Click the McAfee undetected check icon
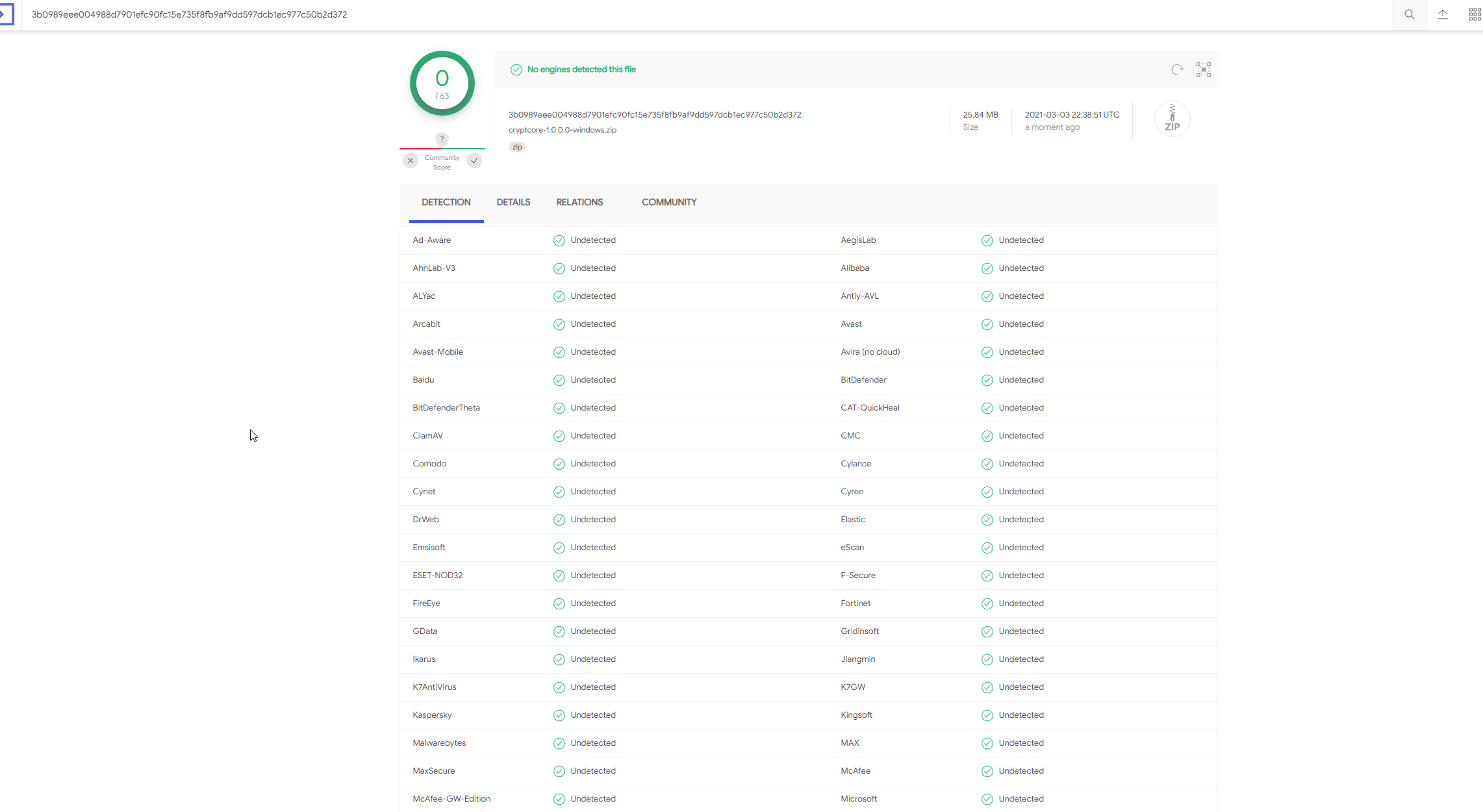Viewport: 1483px width, 812px height. pos(987,771)
